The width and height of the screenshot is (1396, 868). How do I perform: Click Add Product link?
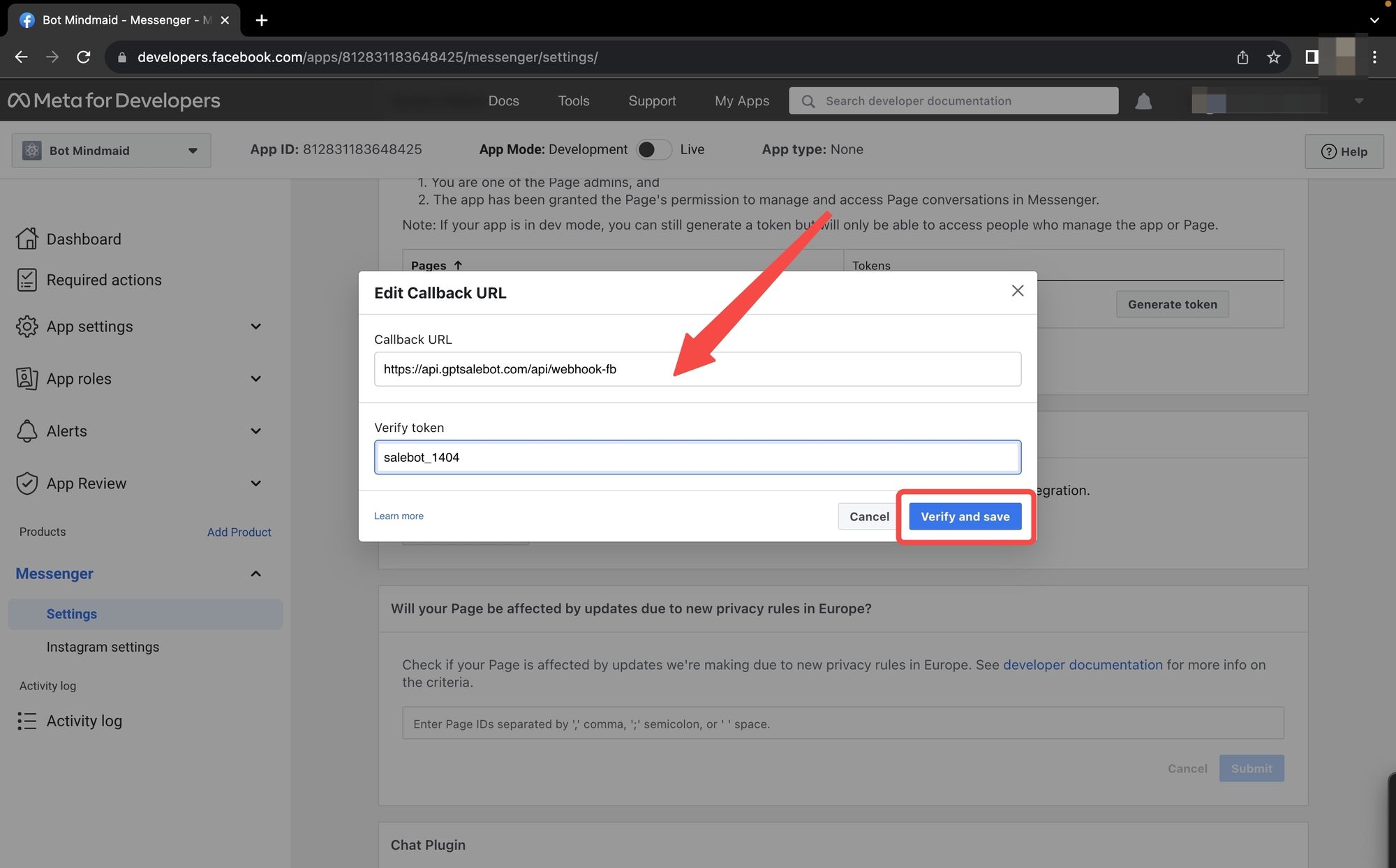239,532
